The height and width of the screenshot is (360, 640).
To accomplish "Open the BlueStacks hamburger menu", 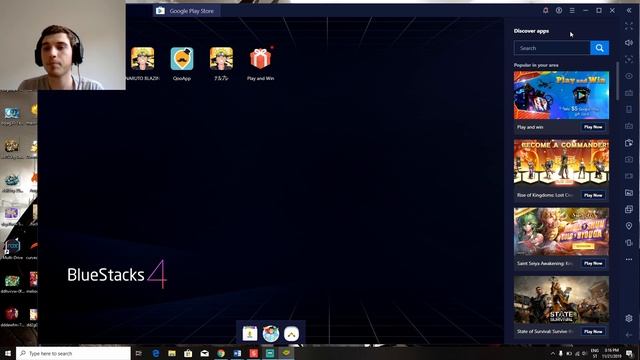I will pos(572,11).
